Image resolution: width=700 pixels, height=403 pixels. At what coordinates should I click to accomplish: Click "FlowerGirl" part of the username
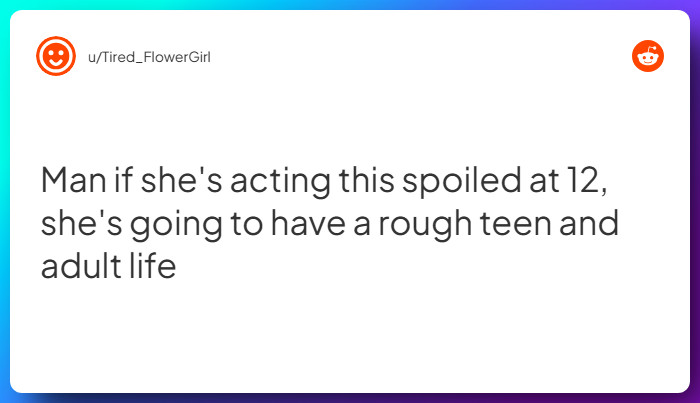pos(177,57)
